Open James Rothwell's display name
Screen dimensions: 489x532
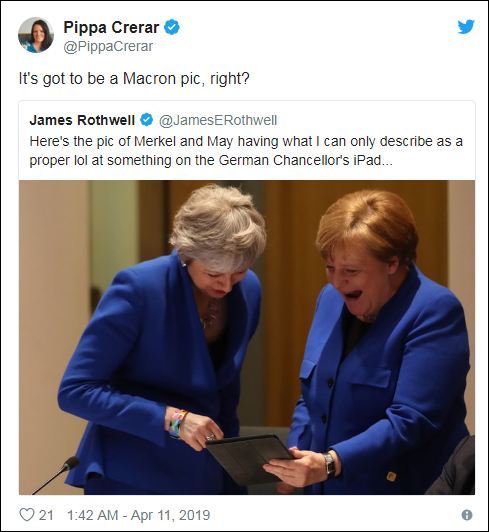tap(82, 120)
